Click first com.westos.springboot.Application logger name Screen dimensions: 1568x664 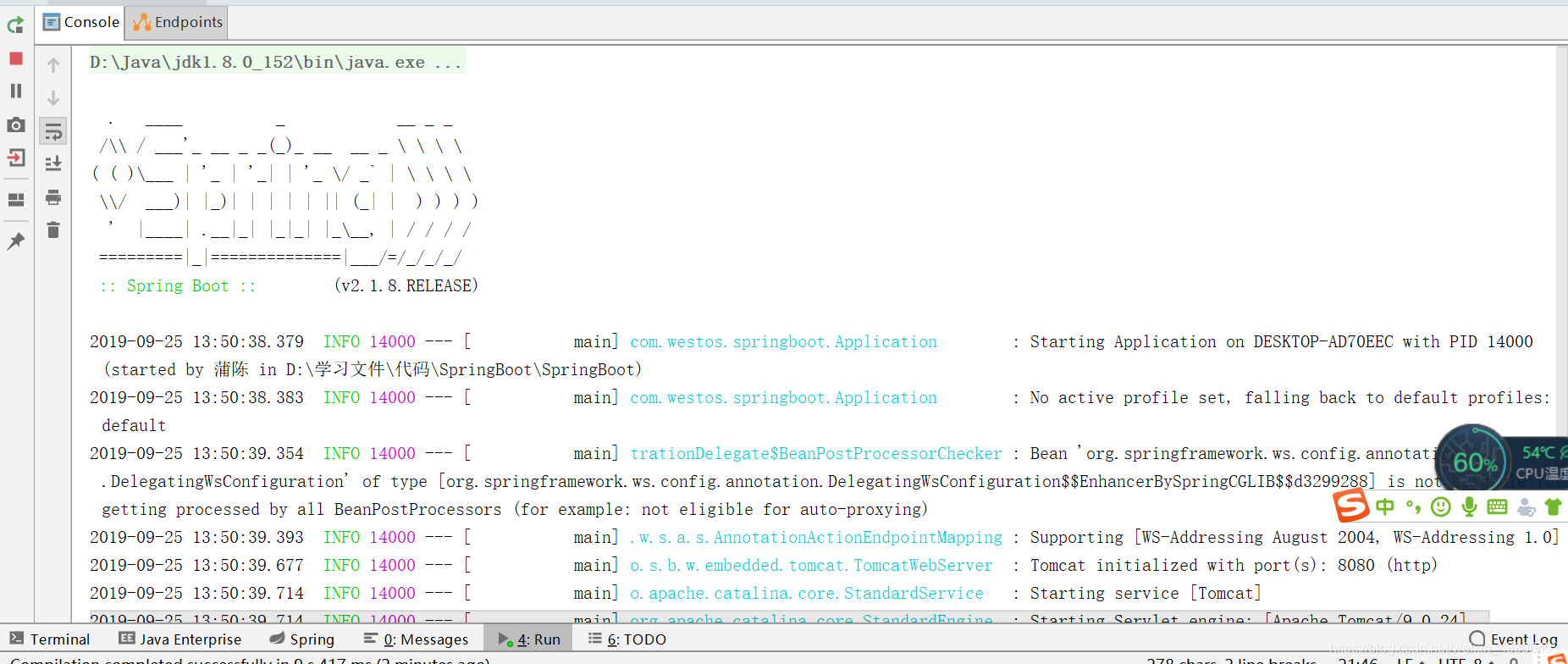coord(783,342)
